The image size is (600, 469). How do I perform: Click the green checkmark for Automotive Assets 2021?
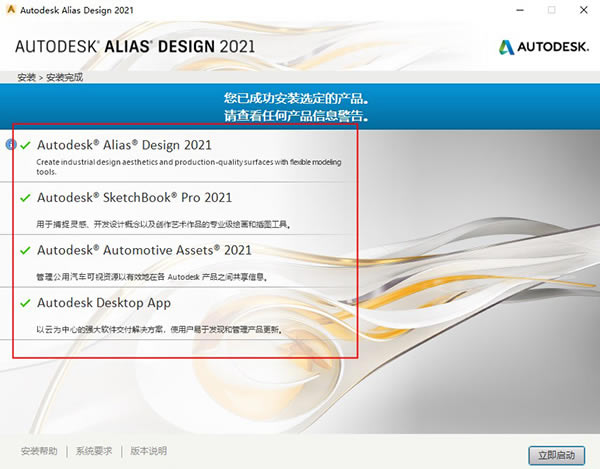25,250
